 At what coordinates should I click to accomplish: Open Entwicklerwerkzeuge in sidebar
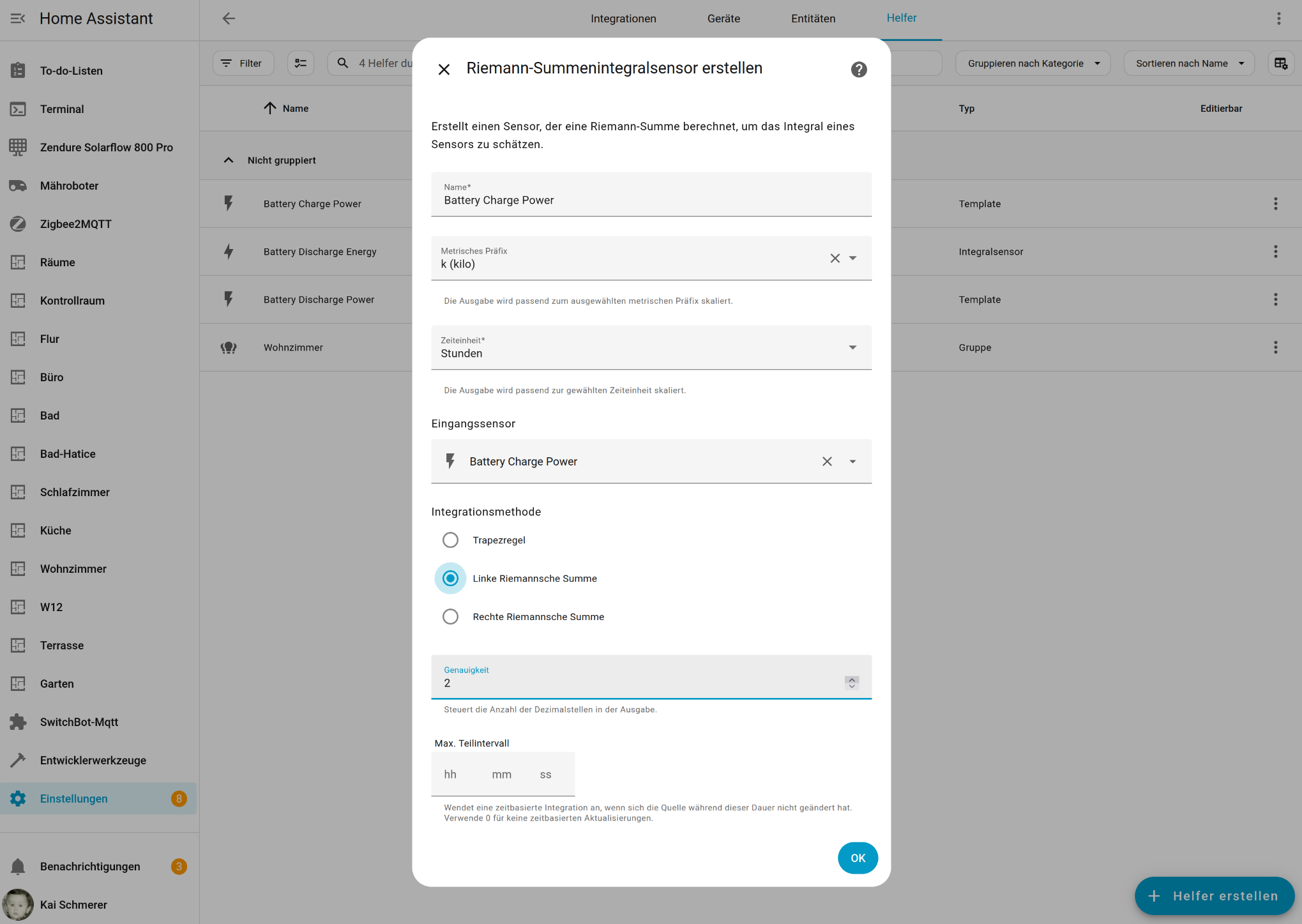click(93, 761)
